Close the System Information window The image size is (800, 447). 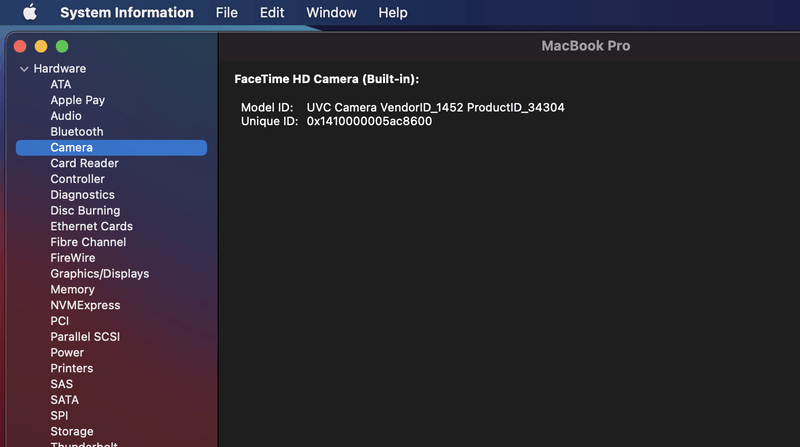pyautogui.click(x=20, y=46)
